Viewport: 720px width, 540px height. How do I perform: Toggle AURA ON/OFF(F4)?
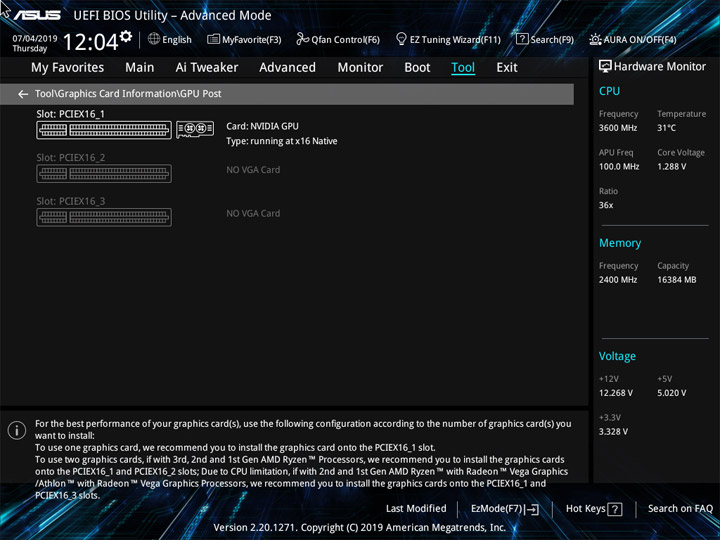[x=633, y=39]
